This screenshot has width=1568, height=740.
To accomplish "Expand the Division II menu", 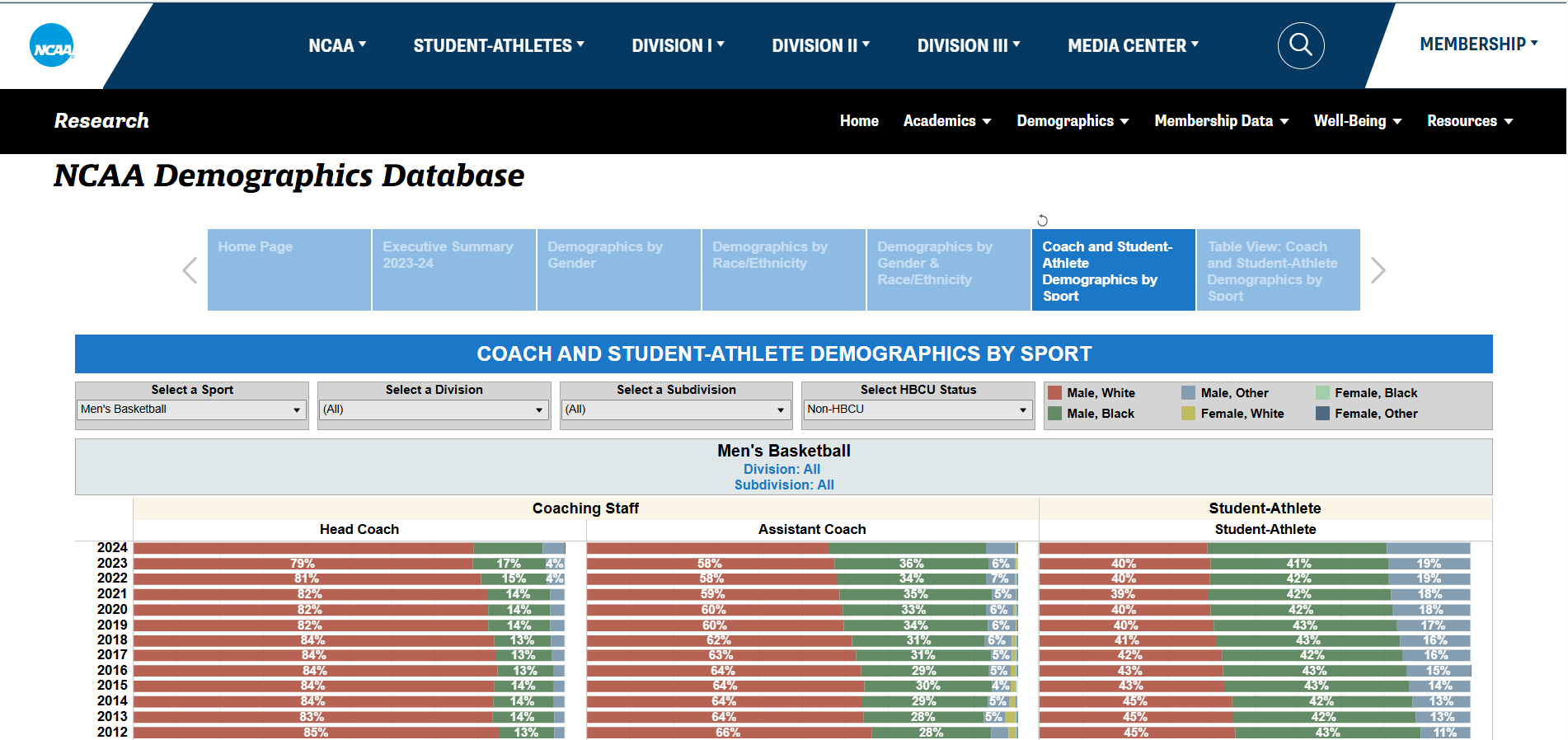I will (x=820, y=45).
